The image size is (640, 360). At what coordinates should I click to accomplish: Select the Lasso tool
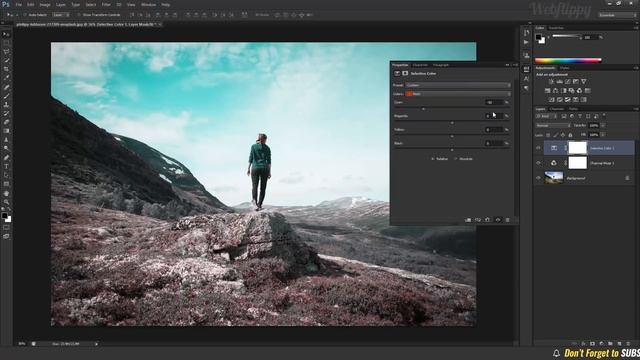tap(6, 52)
